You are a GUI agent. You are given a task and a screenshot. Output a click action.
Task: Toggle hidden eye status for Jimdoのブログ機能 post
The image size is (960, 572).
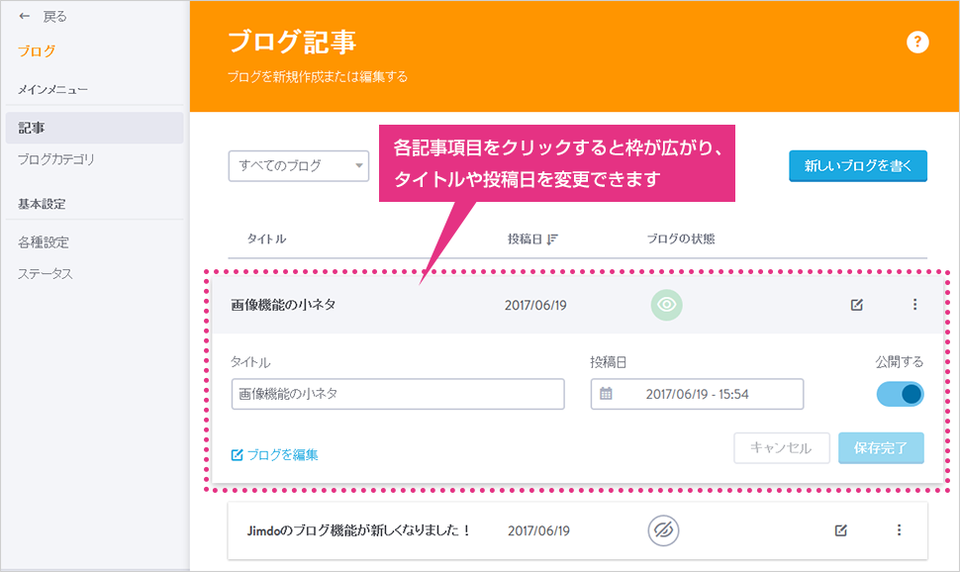(663, 530)
